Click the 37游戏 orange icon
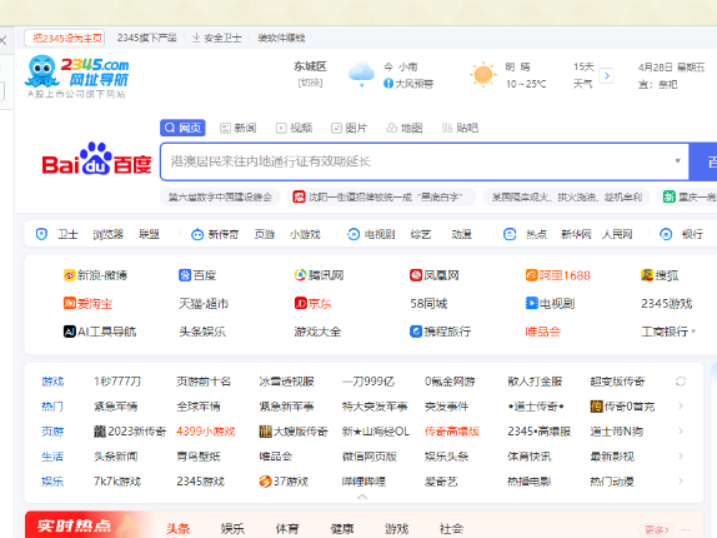This screenshot has width=717, height=538. 265,481
